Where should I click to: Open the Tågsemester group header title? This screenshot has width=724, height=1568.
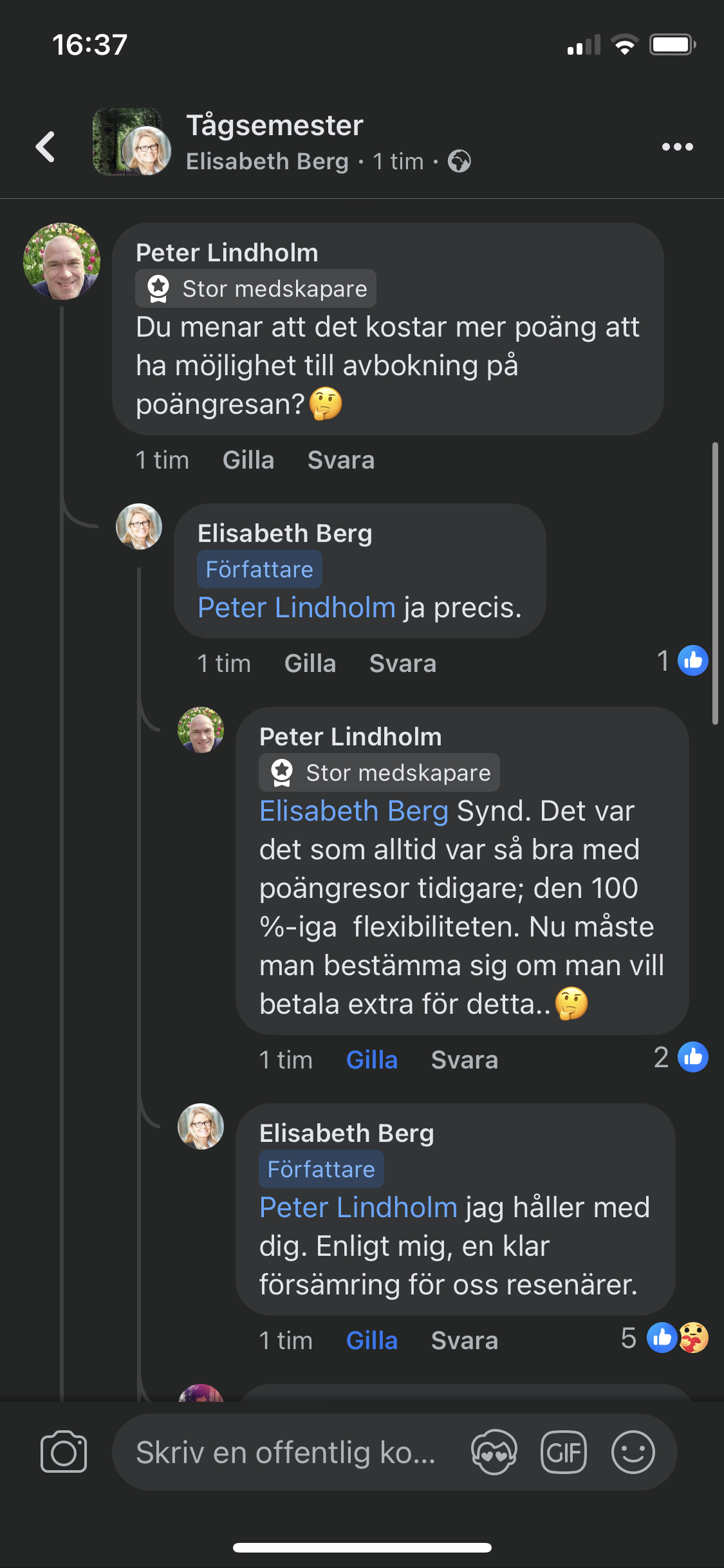275,126
